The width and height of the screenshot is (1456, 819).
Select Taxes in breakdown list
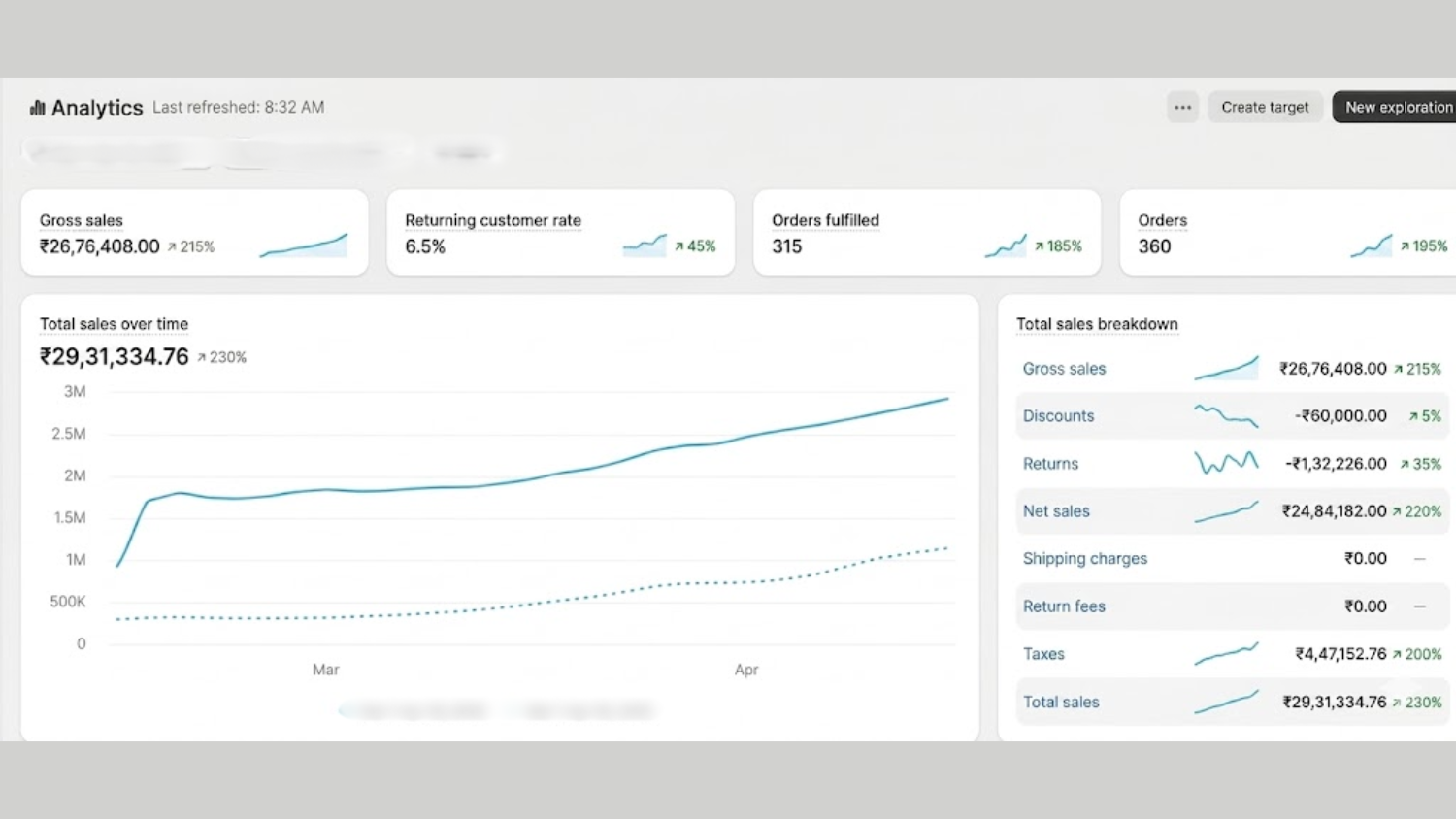tap(1043, 654)
